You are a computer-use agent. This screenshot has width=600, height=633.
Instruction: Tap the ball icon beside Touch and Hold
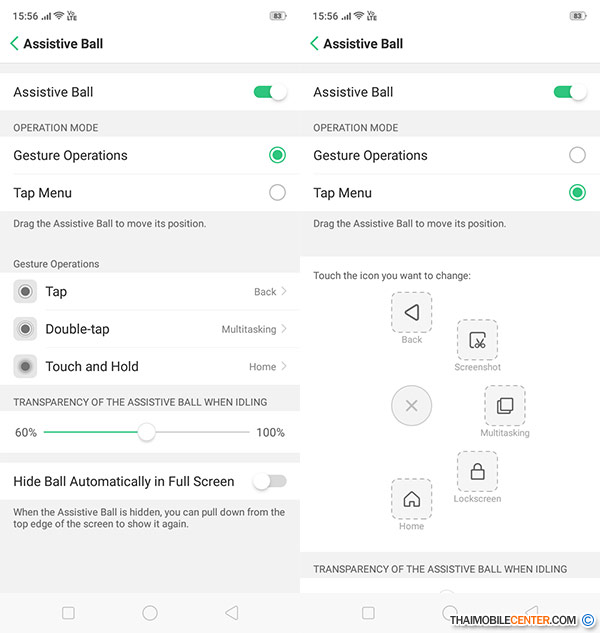[25, 366]
